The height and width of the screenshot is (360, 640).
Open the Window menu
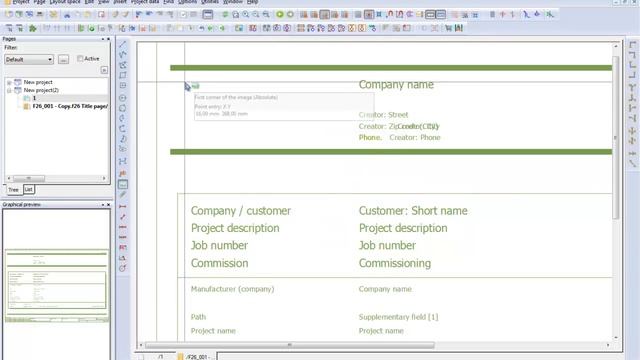(x=233, y=2)
